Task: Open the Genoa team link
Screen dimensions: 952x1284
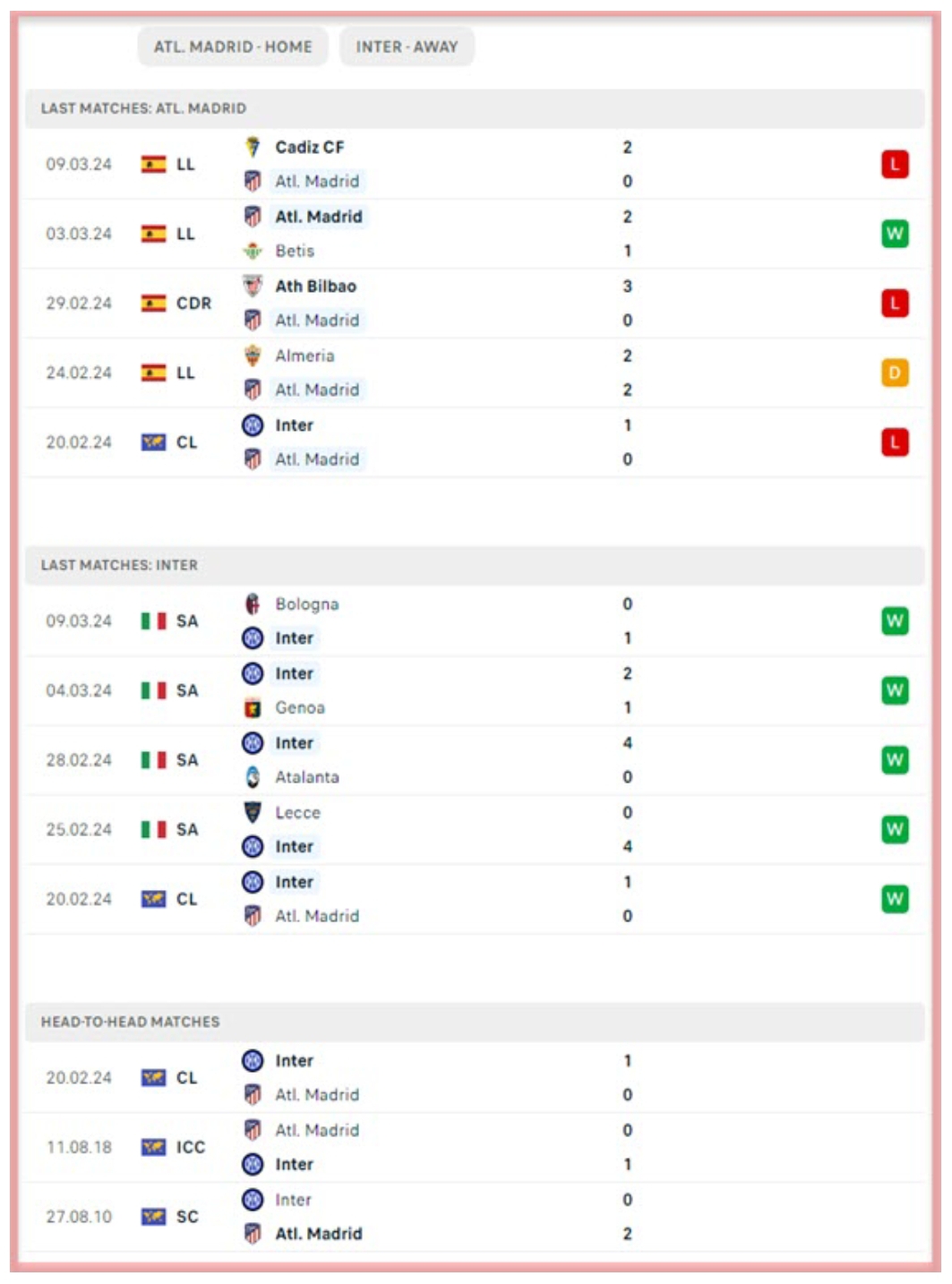Action: point(300,707)
